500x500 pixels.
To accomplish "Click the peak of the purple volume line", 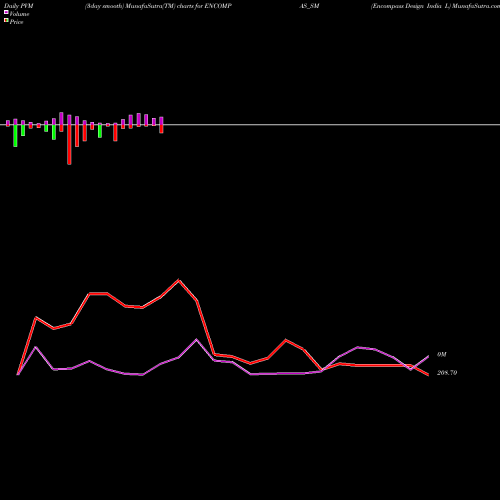I will (197, 340).
